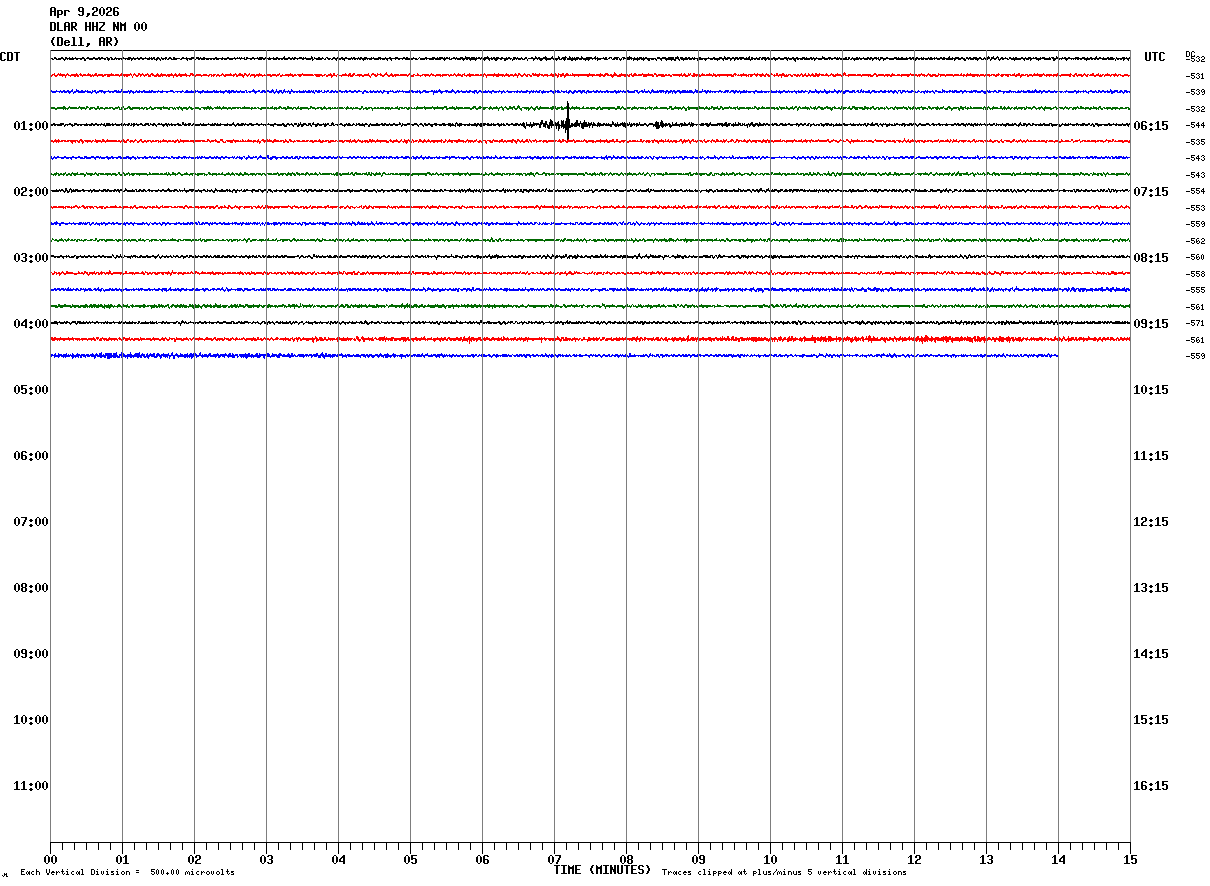Click the TIME (MINUTES) axis label
The height and width of the screenshot is (886, 1210).
click(x=602, y=870)
